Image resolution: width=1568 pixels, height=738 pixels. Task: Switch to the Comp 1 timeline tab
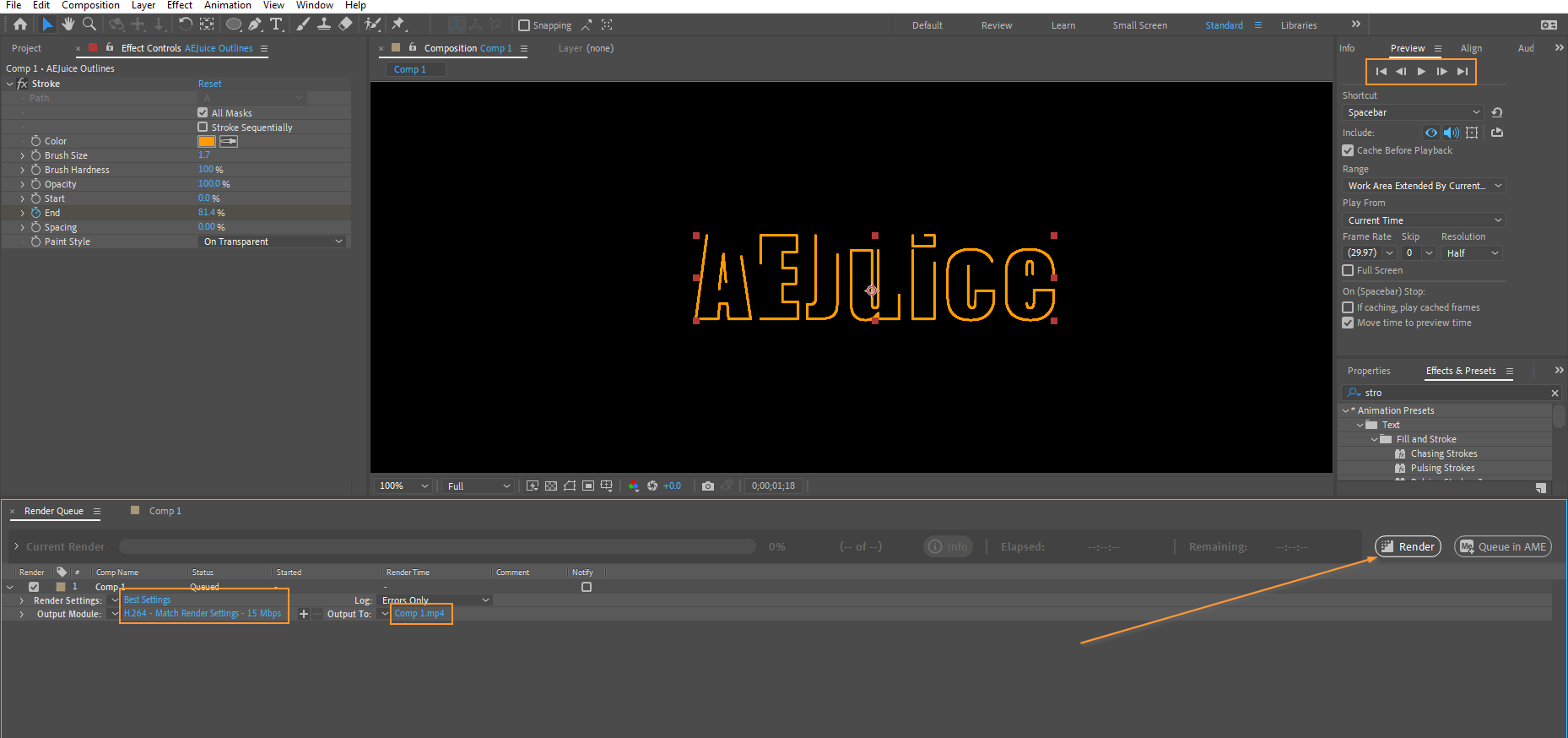tap(165, 511)
